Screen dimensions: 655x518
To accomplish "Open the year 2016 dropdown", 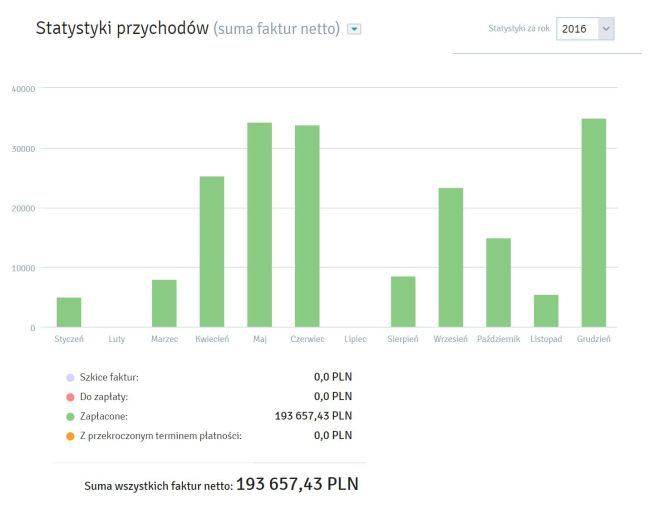I will 585,30.
